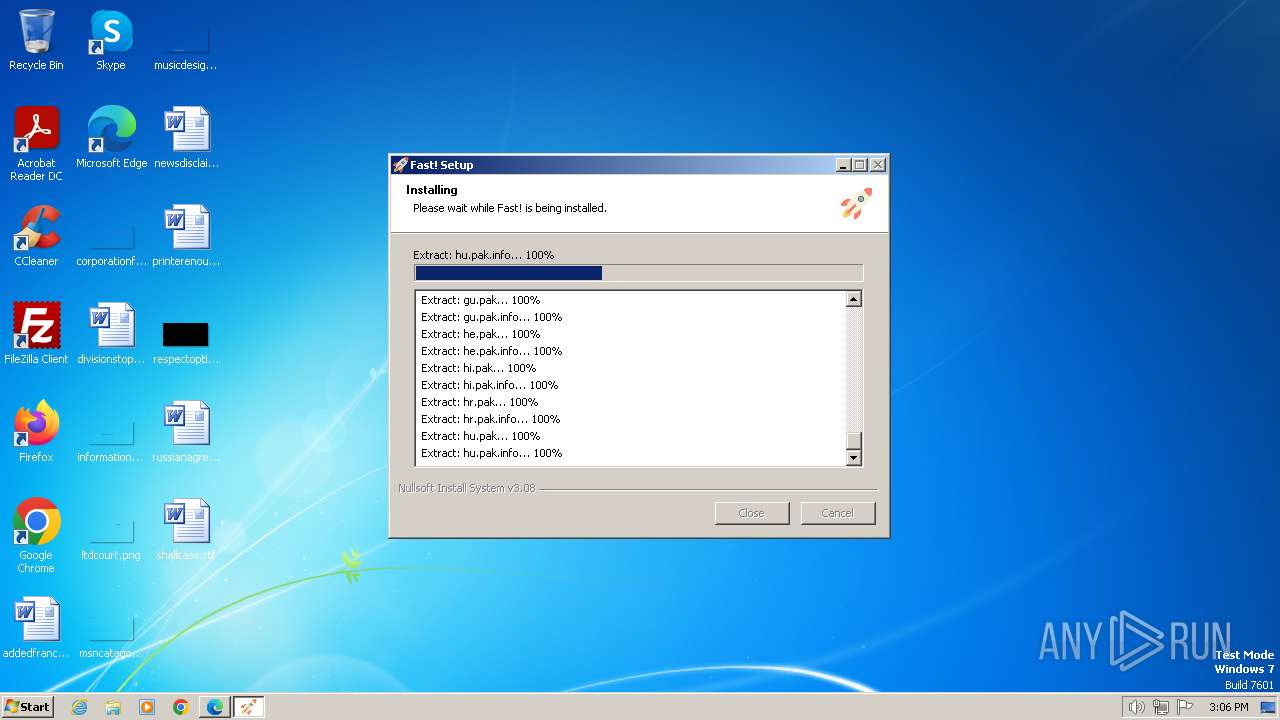Screen dimensions: 1280x720
Task: Select log line 'Extract: gu.pak.info... 100%'
Action: point(491,317)
